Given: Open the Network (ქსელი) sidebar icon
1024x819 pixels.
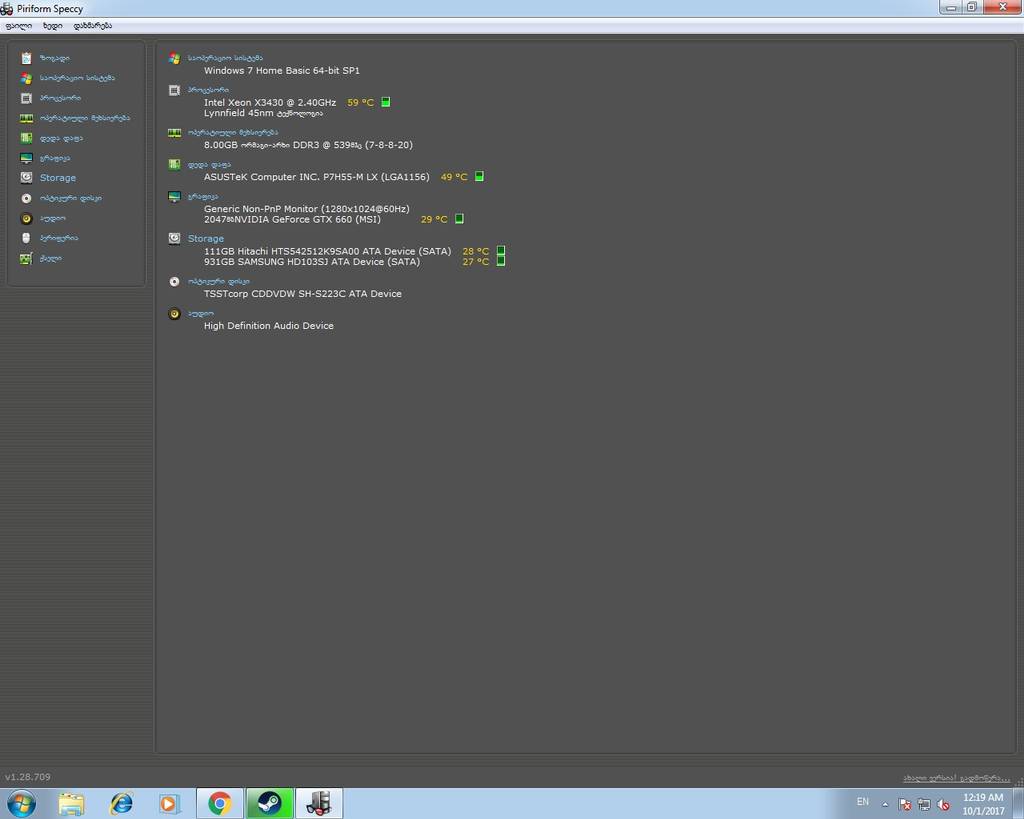Looking at the screenshot, I should (x=26, y=259).
